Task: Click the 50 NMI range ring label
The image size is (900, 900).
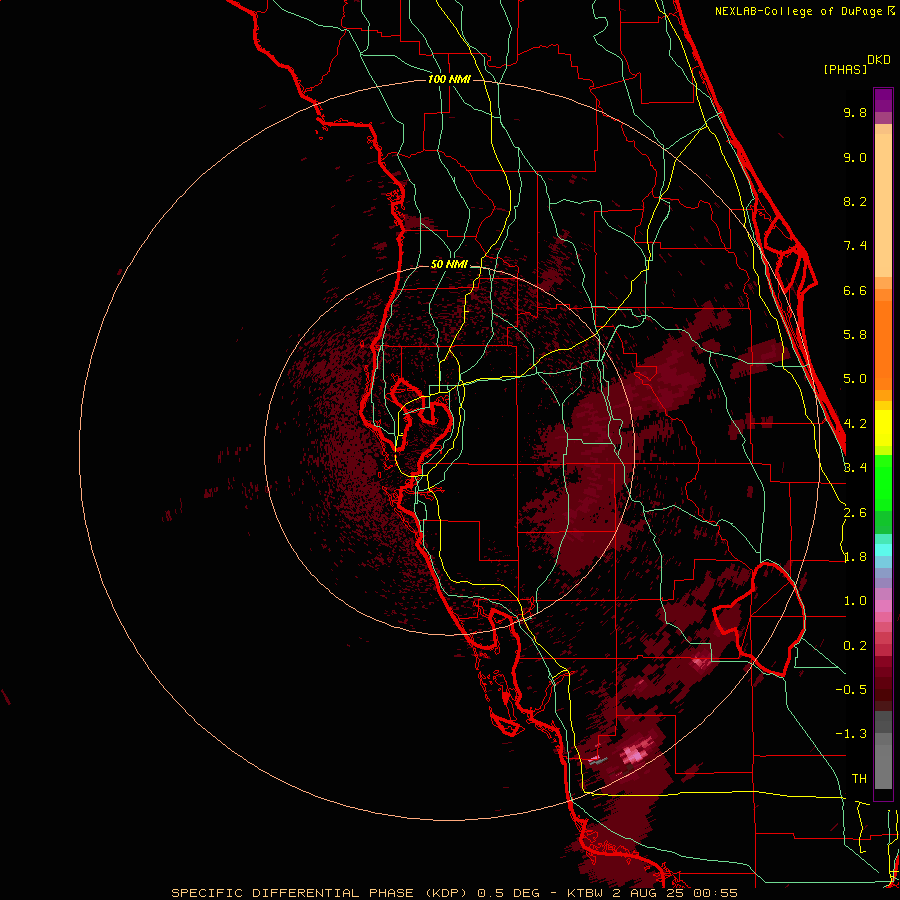Action: pyautogui.click(x=449, y=265)
